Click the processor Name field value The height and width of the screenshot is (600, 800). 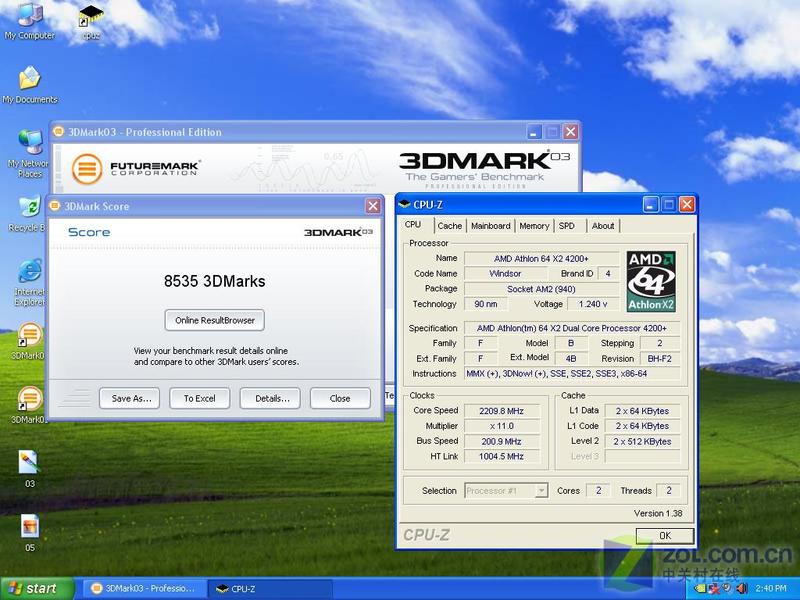tap(541, 259)
